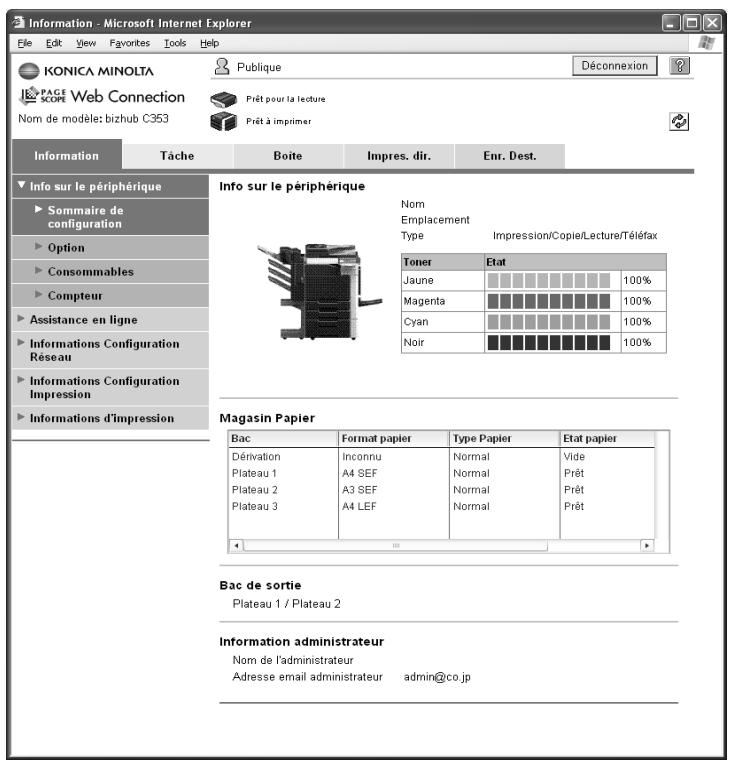
Task: Click the paper table left scroll arrow
Action: tap(236, 545)
